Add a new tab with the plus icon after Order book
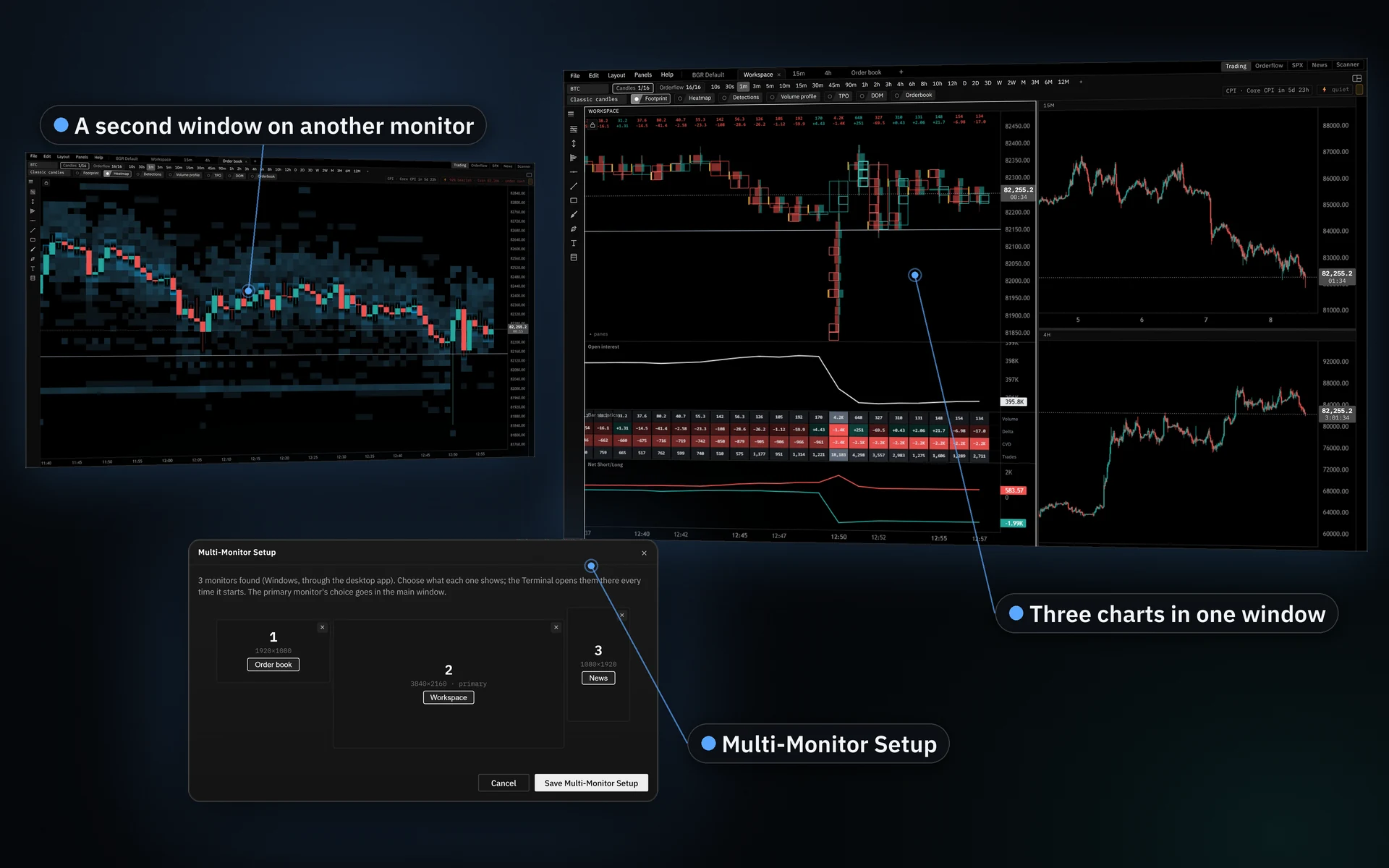Image resolution: width=1389 pixels, height=868 pixels. point(901,72)
